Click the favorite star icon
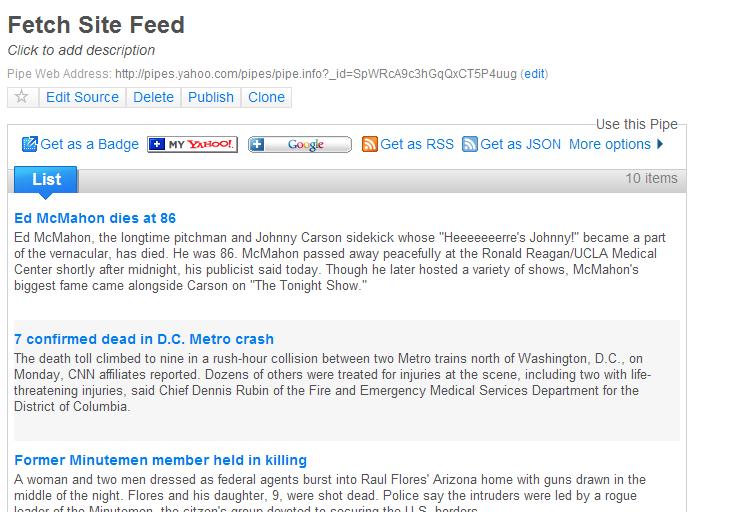 (x=23, y=97)
